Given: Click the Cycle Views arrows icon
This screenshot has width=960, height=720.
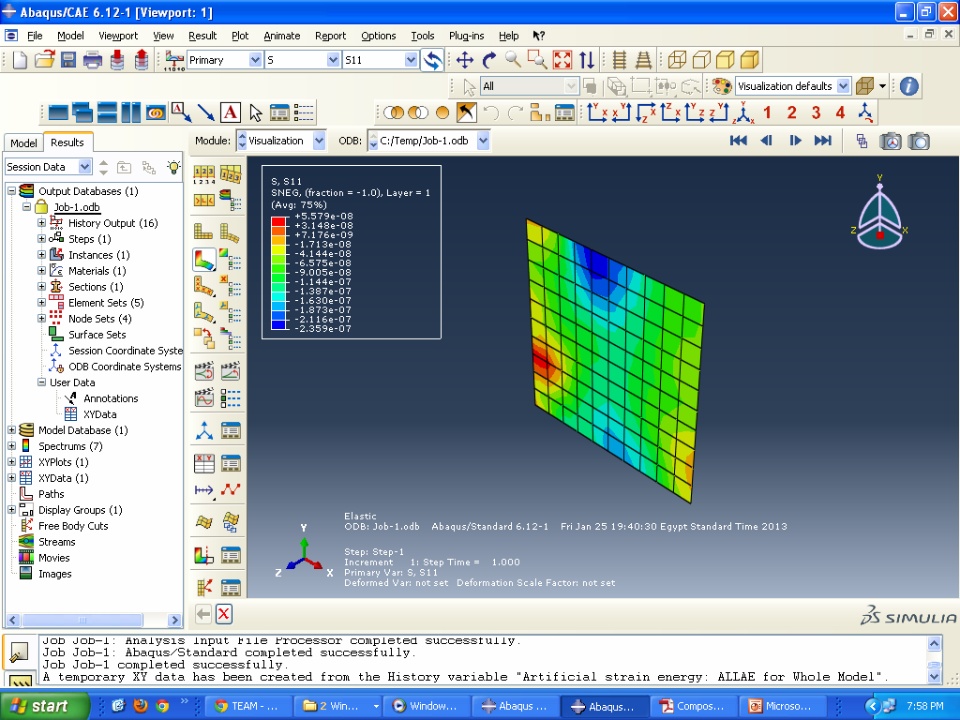Looking at the screenshot, I should 587,60.
